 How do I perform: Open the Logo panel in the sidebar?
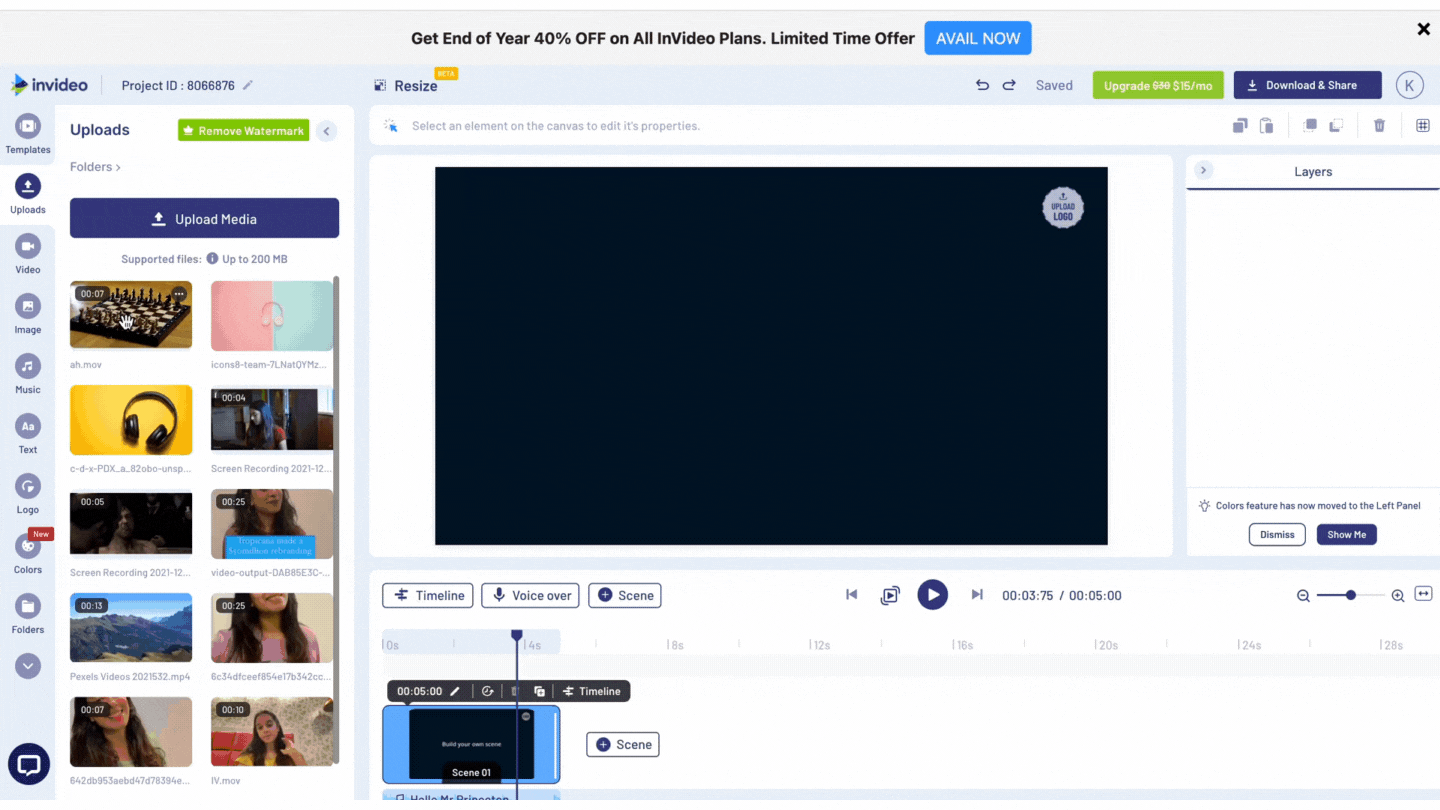[28, 494]
